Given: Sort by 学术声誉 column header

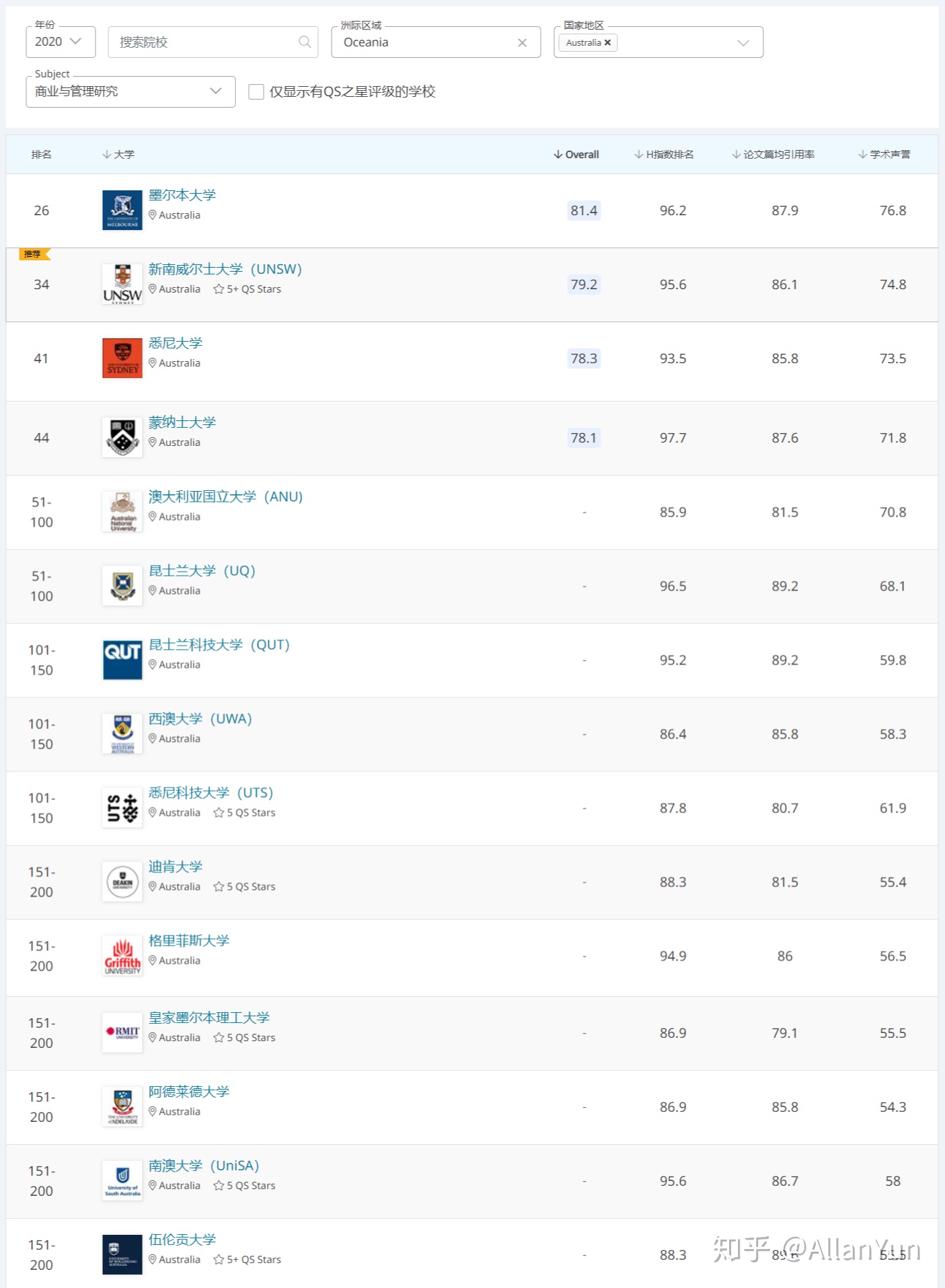Looking at the screenshot, I should tap(884, 155).
